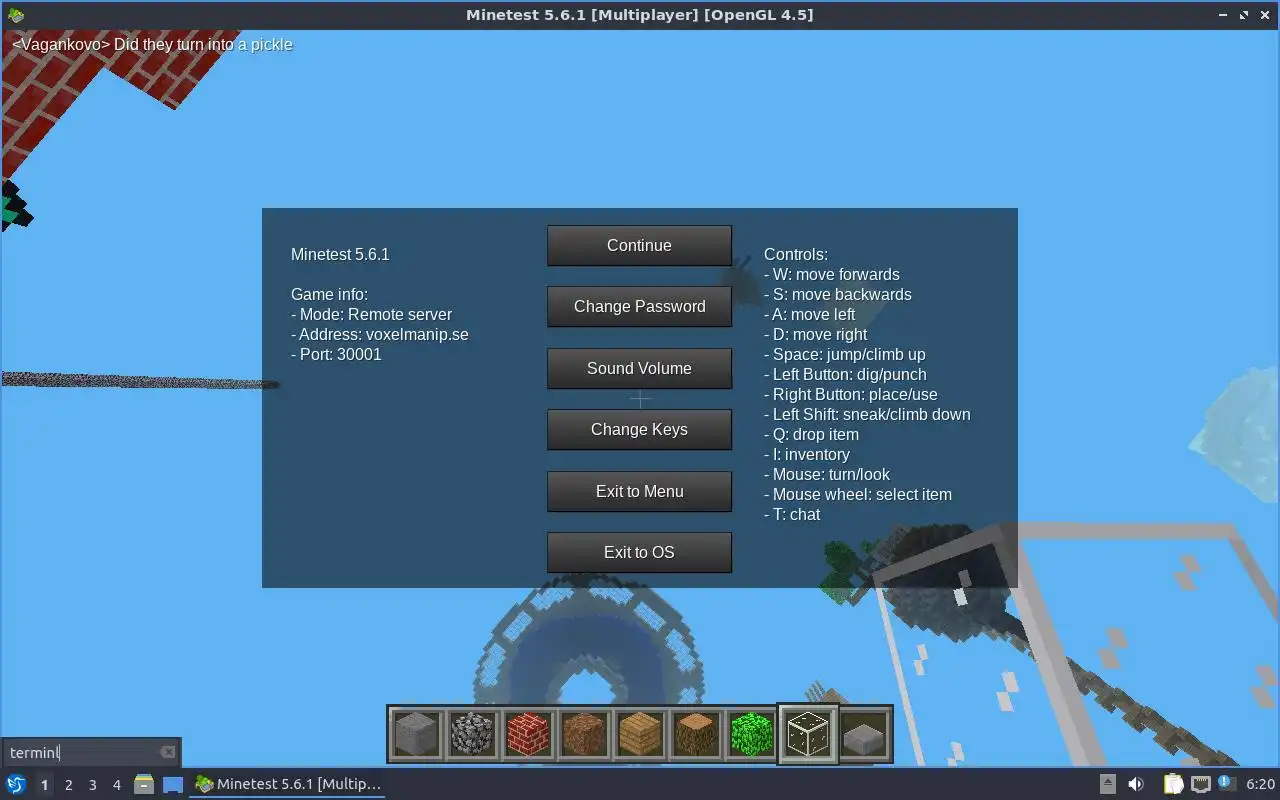Screen dimensions: 1280x800
Task: Click the 'W: move forwards' control line
Action: pos(832,274)
